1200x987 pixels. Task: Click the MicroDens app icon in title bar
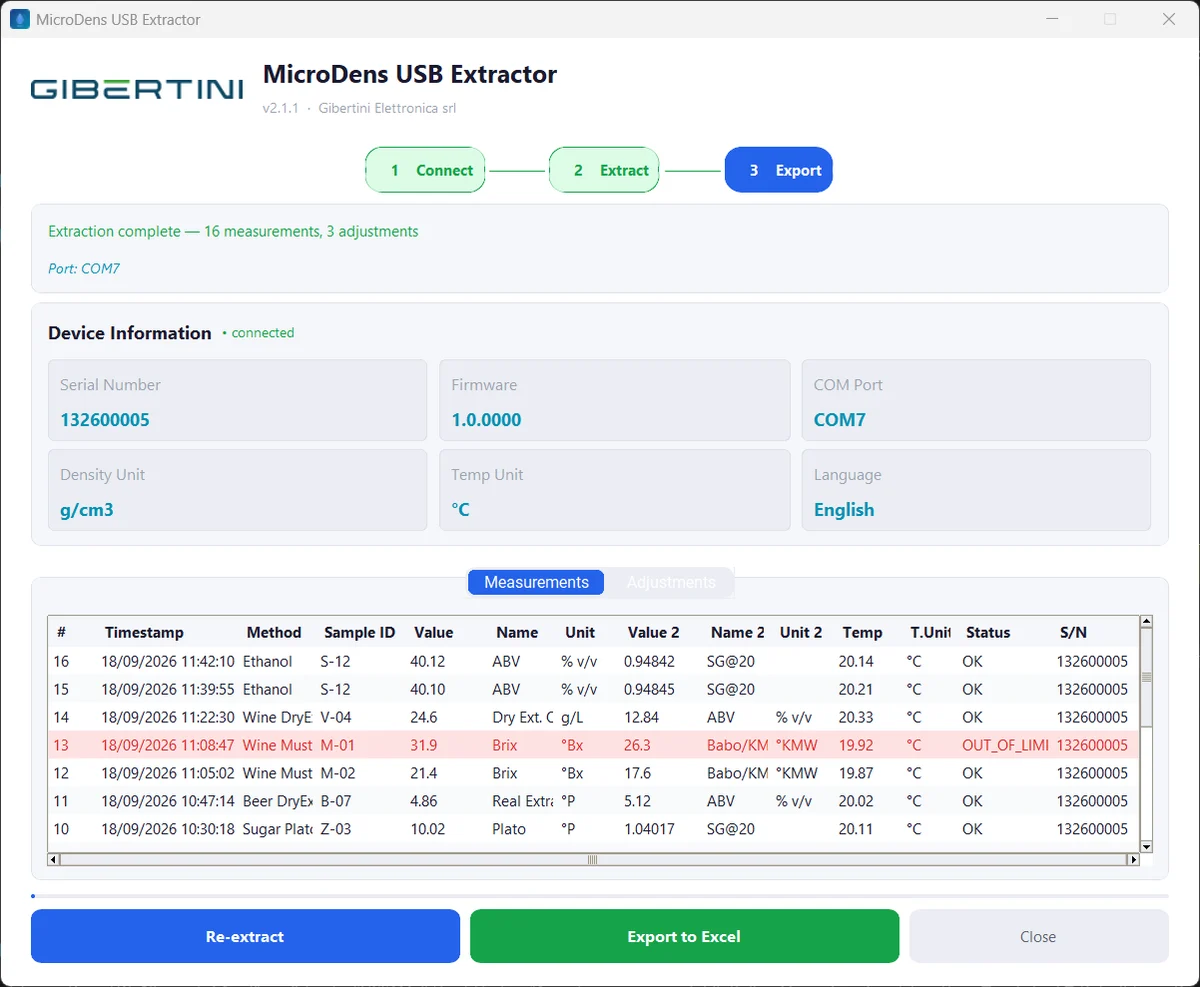tap(20, 19)
